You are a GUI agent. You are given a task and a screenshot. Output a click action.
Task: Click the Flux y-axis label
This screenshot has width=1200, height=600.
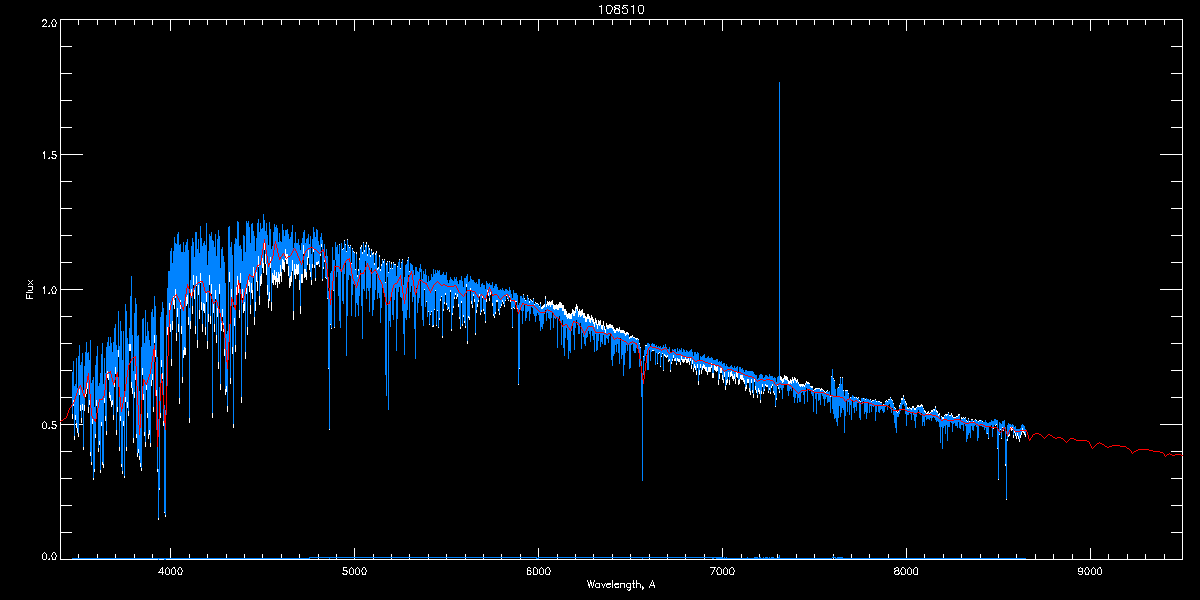[x=30, y=289]
